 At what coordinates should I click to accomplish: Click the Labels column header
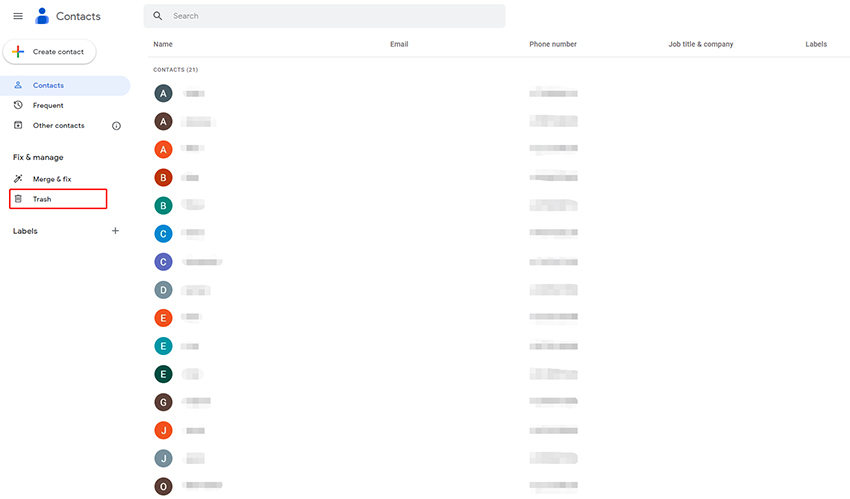(x=816, y=44)
